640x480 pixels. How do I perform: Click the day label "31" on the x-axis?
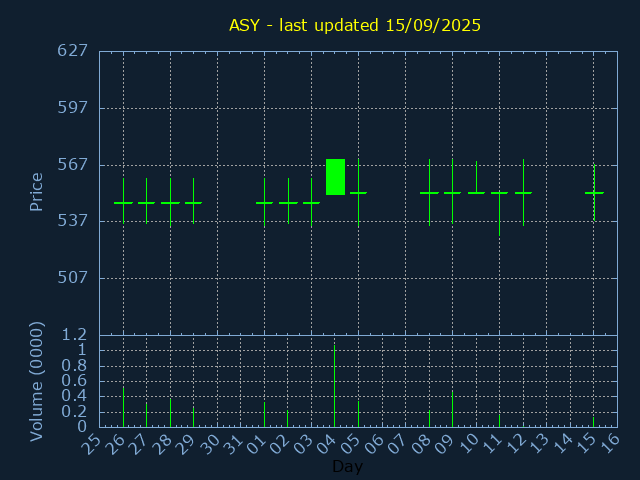[232, 444]
